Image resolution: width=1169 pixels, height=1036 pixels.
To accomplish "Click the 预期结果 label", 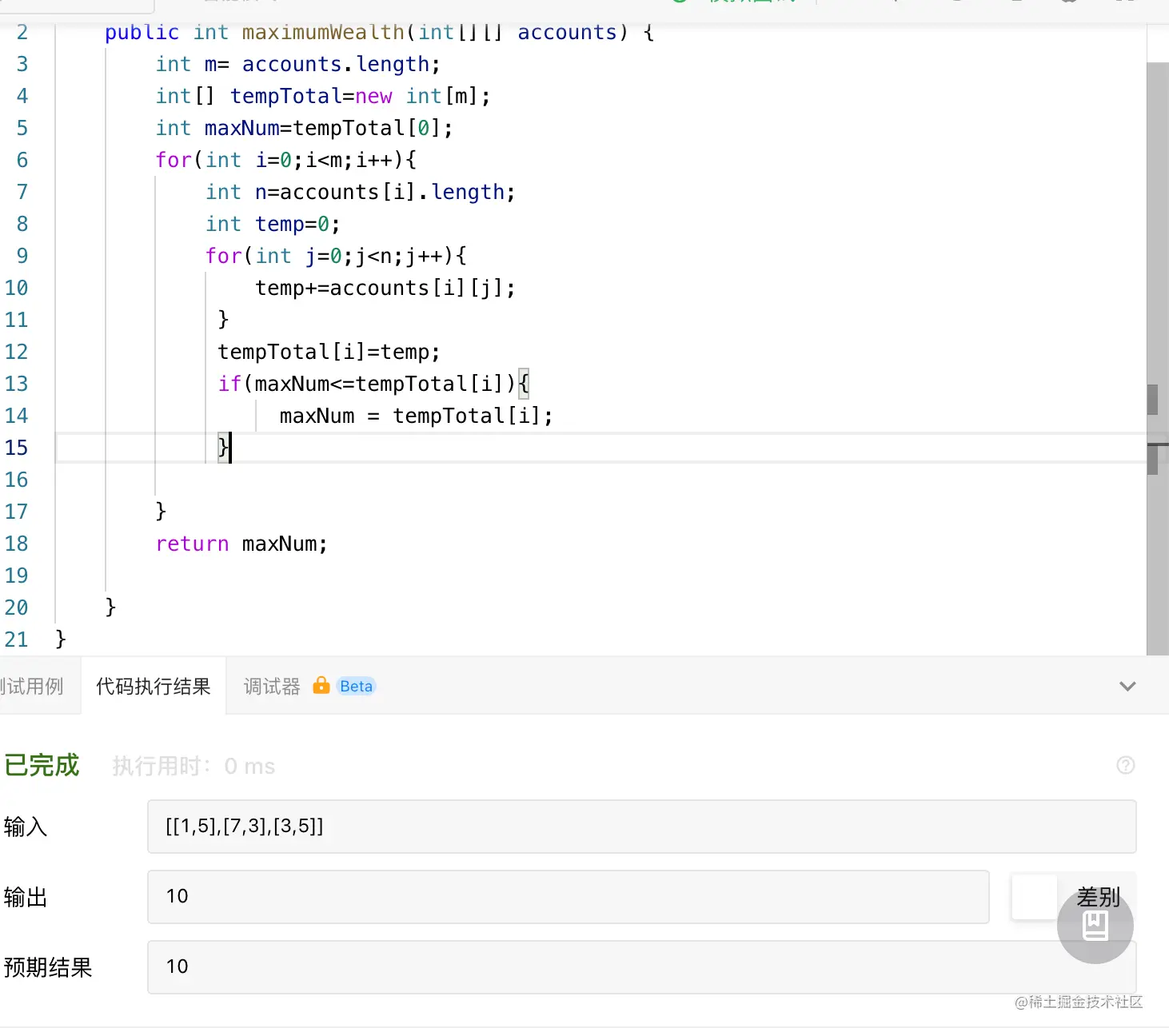I will pos(48,967).
